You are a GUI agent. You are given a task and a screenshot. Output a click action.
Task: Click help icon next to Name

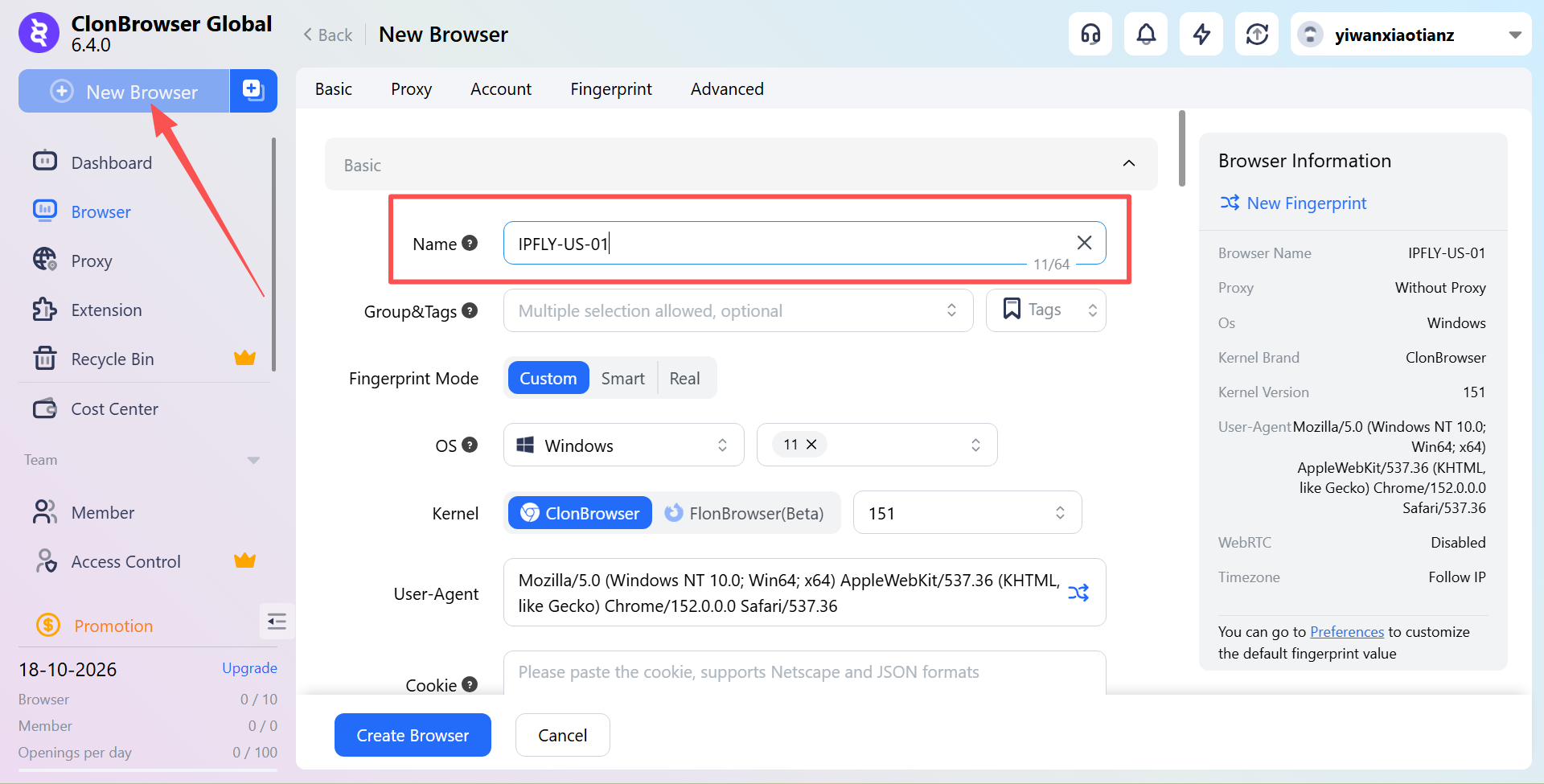(x=470, y=243)
